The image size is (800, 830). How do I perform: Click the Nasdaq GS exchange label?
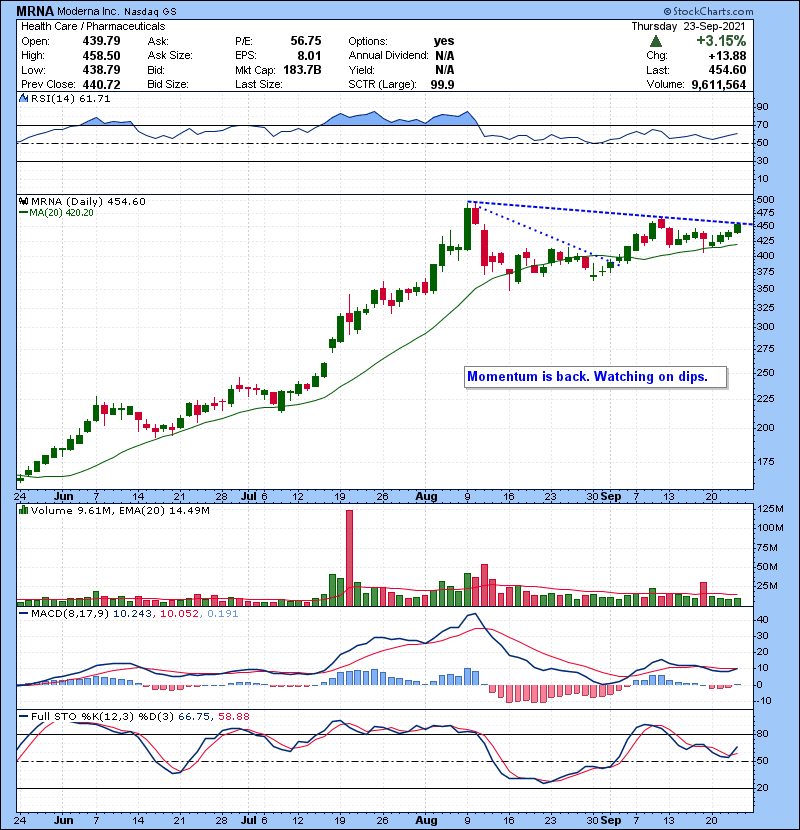150,12
